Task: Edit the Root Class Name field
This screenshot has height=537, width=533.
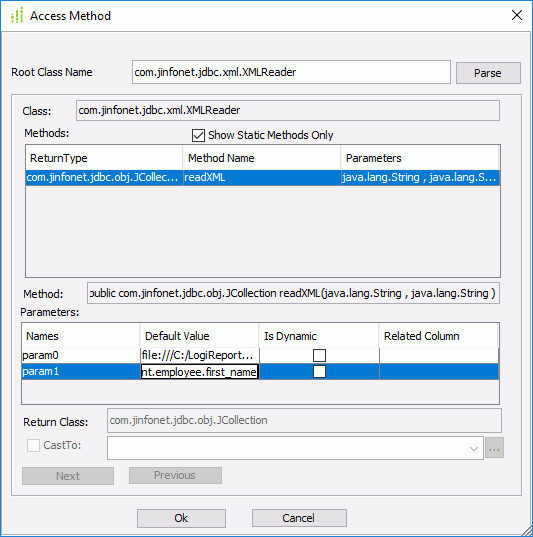Action: click(291, 72)
